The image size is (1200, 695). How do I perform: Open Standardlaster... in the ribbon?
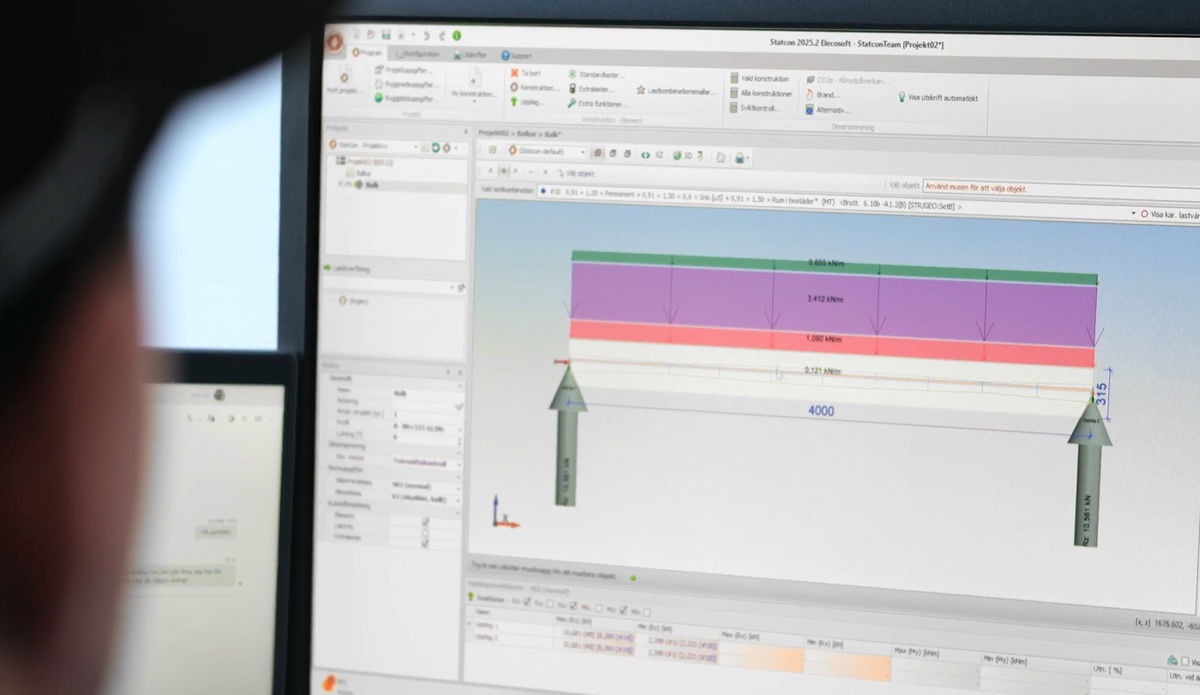(597, 75)
